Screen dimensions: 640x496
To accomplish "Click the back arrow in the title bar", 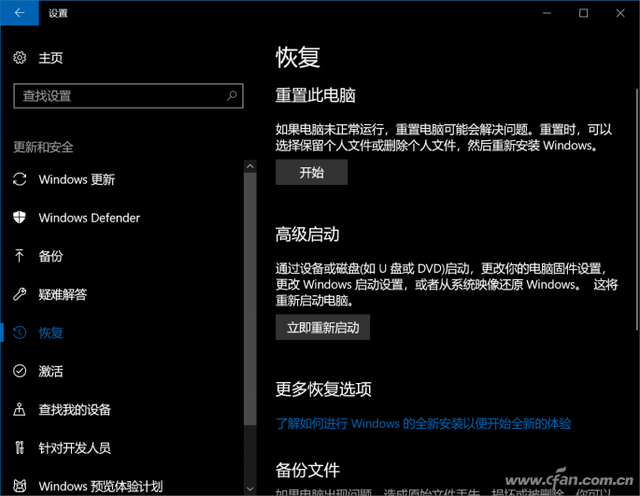I will 19,13.
